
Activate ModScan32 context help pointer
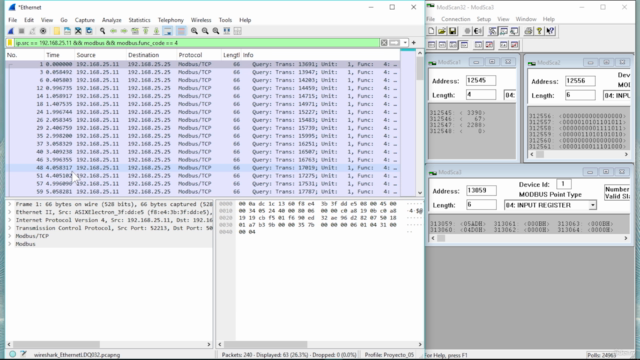coord(550,31)
